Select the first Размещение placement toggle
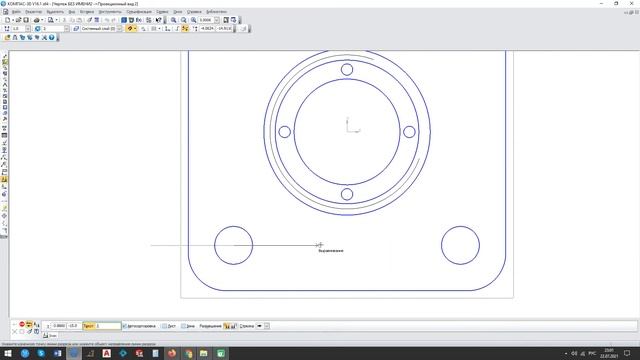The height and width of the screenshot is (360, 640). pyautogui.click(x=226, y=326)
